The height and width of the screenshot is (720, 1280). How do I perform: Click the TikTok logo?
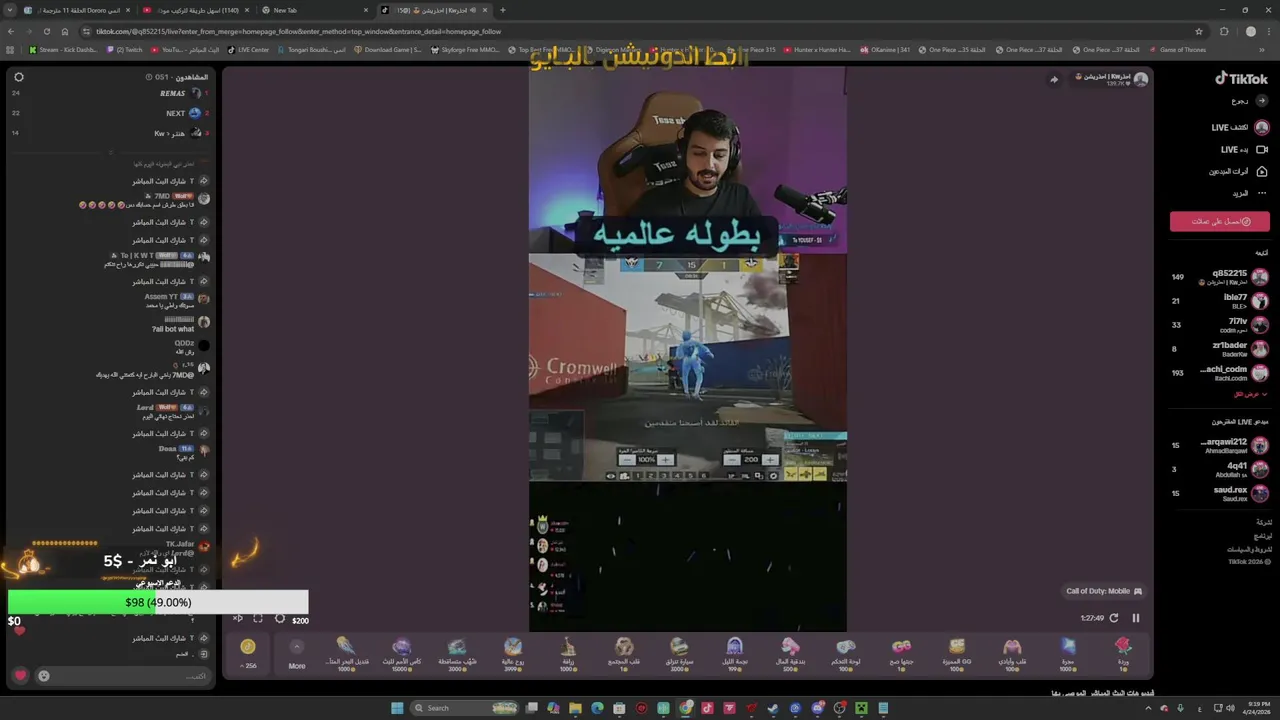pos(1241,79)
